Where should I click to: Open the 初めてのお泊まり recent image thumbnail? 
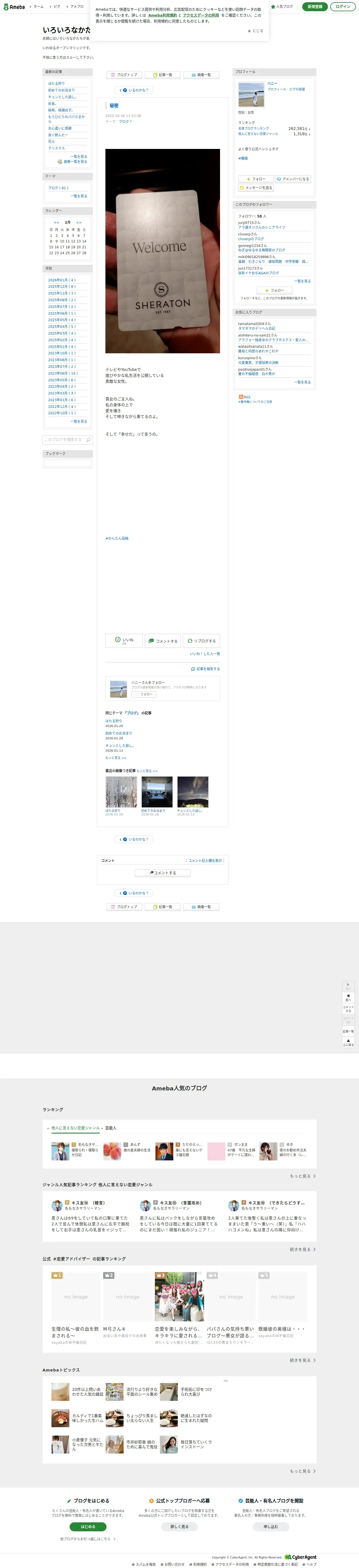point(157,792)
